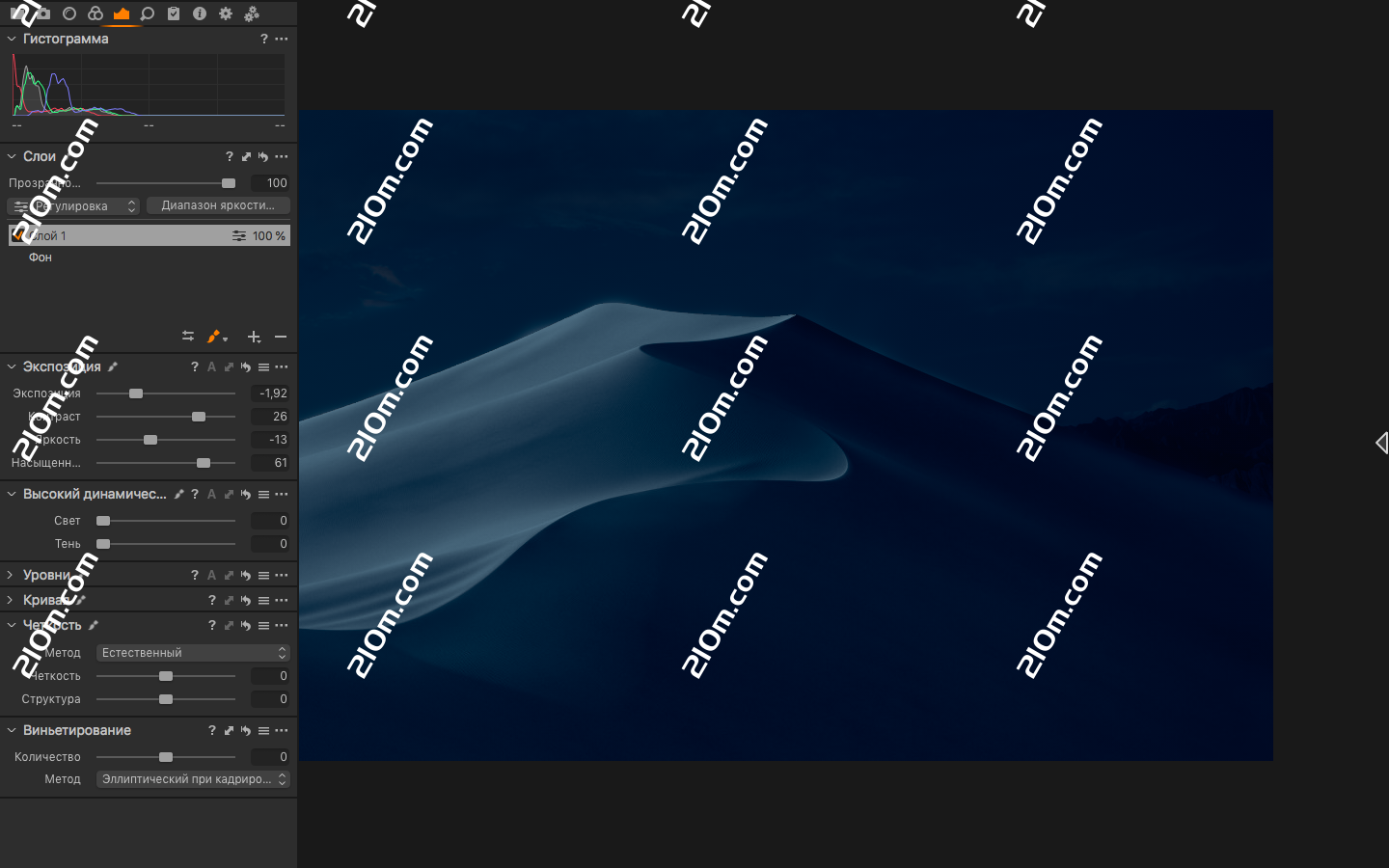The height and width of the screenshot is (868, 1389).
Task: Add a new layer with the plus icon
Action: (x=254, y=337)
